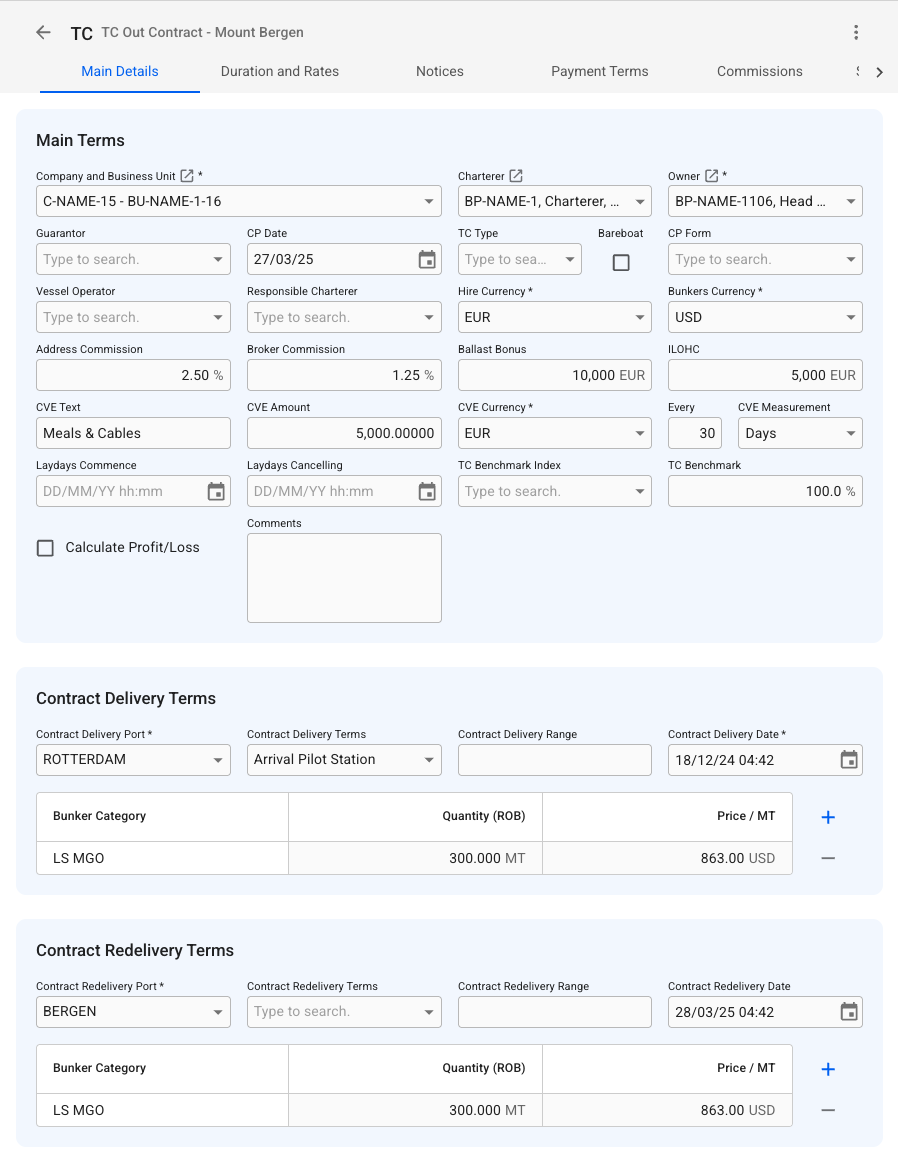Screen dimensions: 898x1152
Task: Add a delivery bunker row
Action: click(x=828, y=817)
